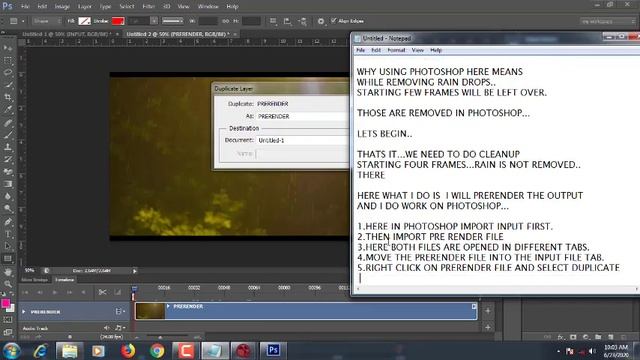Add audio to the Audio Track

488,327
